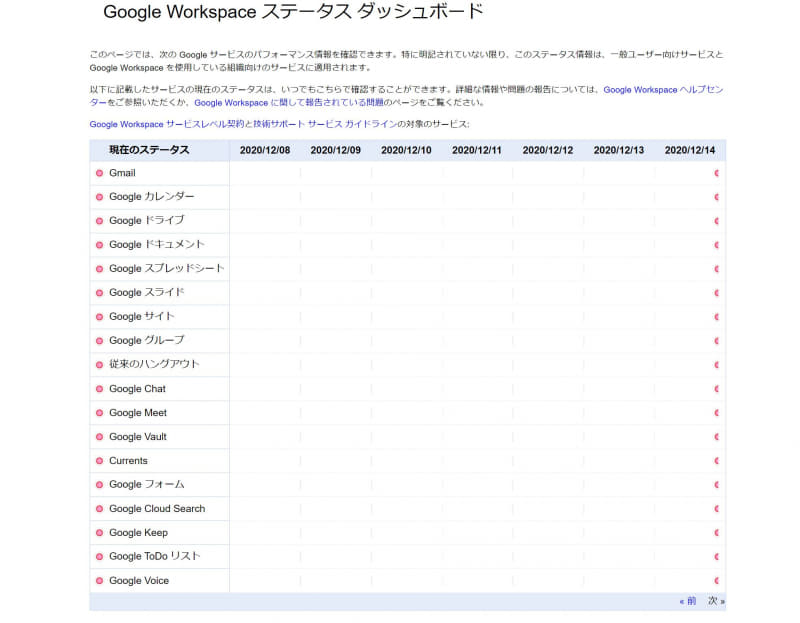The image size is (800, 623).
Task: Click the Google ドキュメント service name
Action: [157, 244]
